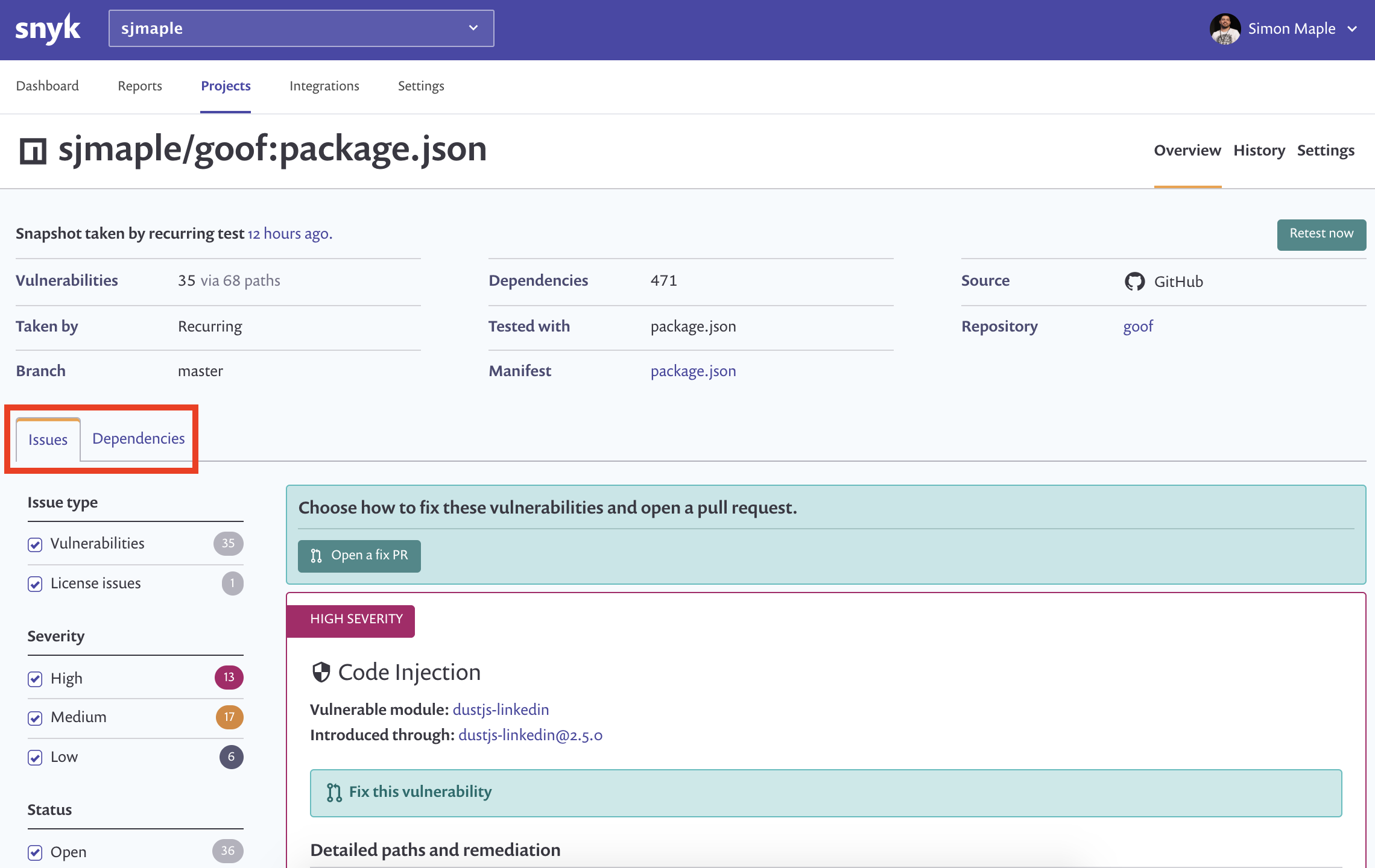This screenshot has width=1375, height=868.
Task: Click the GitHub source icon
Action: click(1134, 281)
